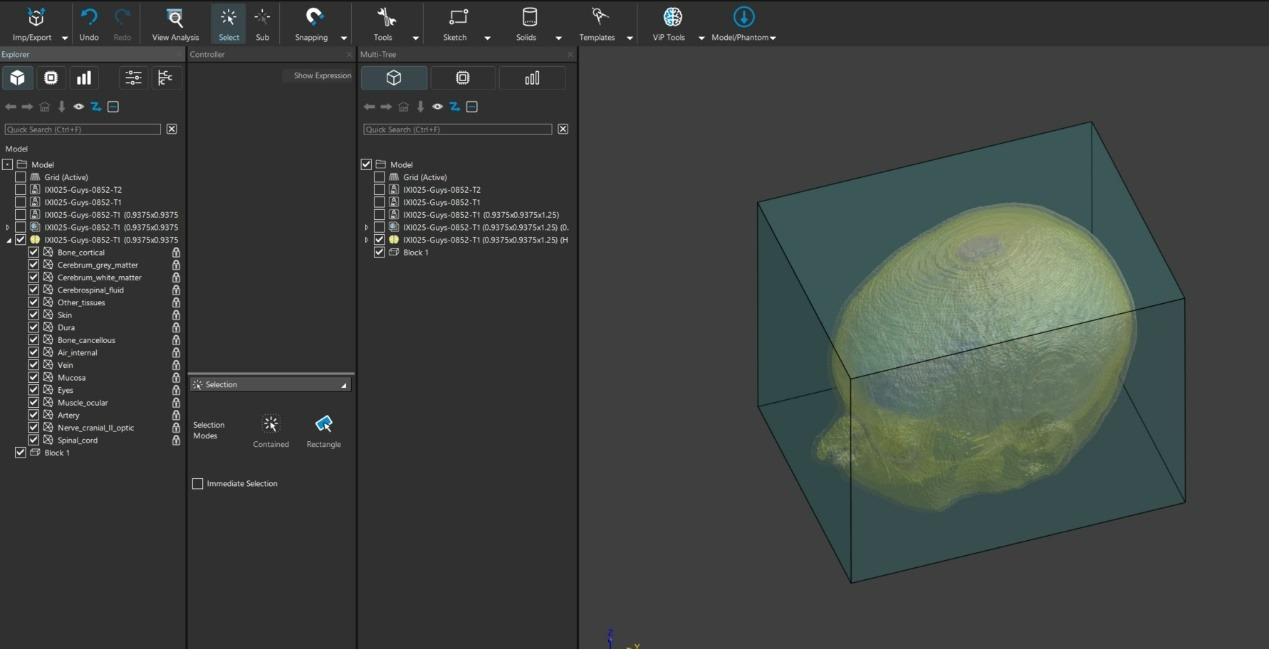This screenshot has width=1269, height=649.
Task: Uncheck Skin tissue in Explorer
Action: (x=33, y=315)
